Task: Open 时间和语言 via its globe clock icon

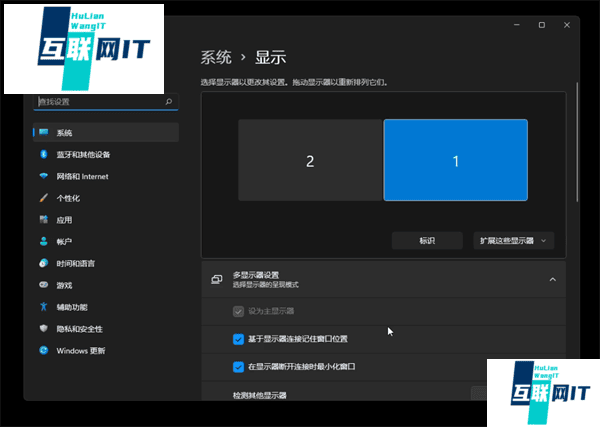Action: click(x=43, y=263)
